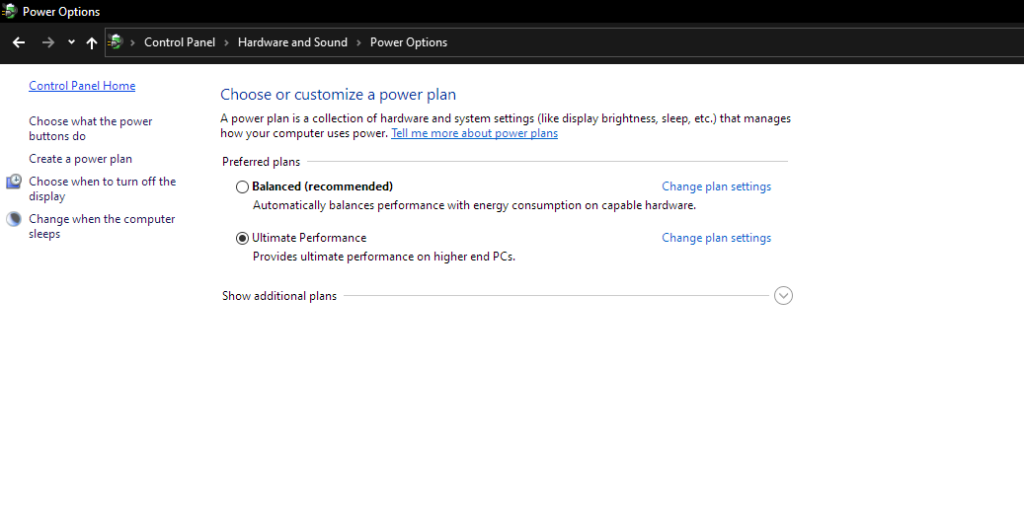1024x519 pixels.
Task: Open Change plan settings for Ultimate Performance
Action: coord(716,238)
